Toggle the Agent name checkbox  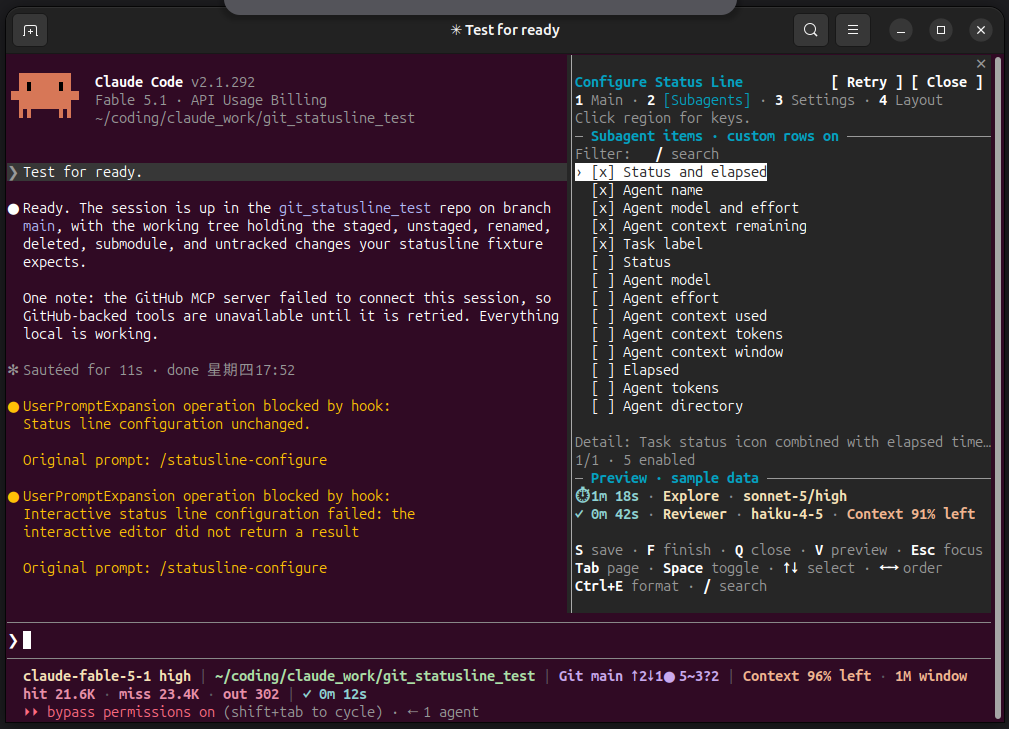tap(603, 190)
